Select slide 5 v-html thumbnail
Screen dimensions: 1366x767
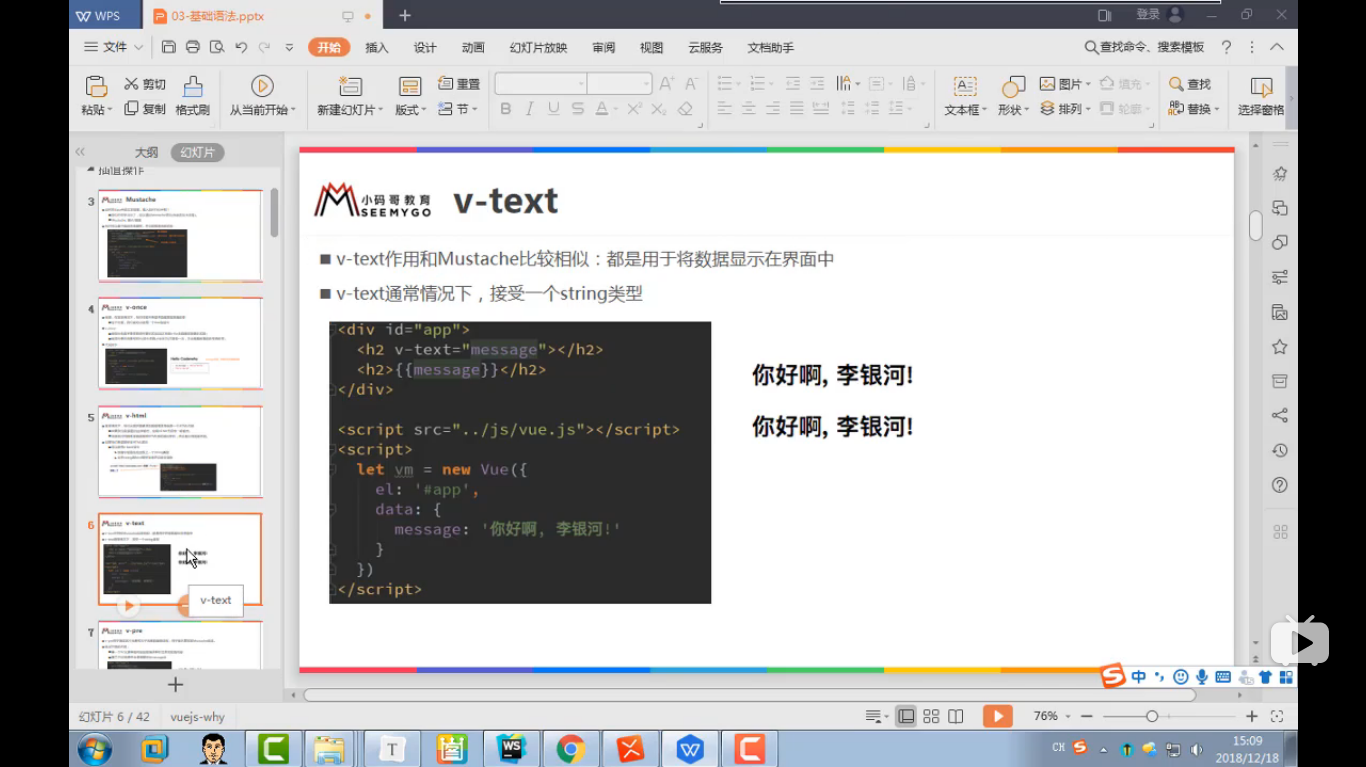tap(180, 452)
